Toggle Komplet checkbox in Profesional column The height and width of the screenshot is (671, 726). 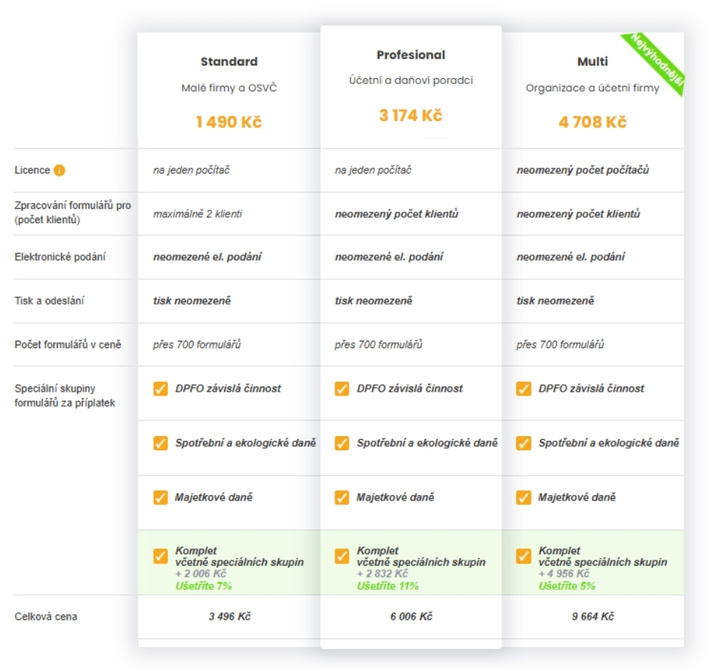pos(342,557)
